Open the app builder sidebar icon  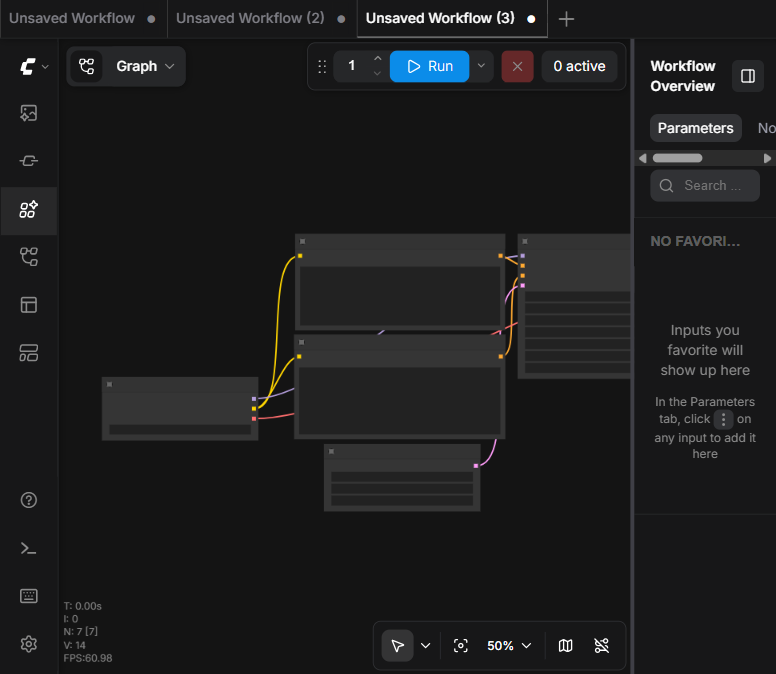[29, 353]
